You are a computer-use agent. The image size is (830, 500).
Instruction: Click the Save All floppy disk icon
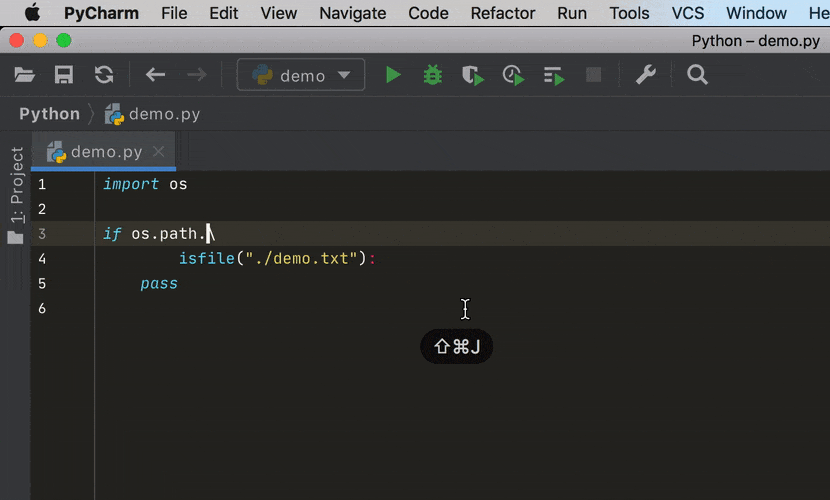pyautogui.click(x=64, y=75)
